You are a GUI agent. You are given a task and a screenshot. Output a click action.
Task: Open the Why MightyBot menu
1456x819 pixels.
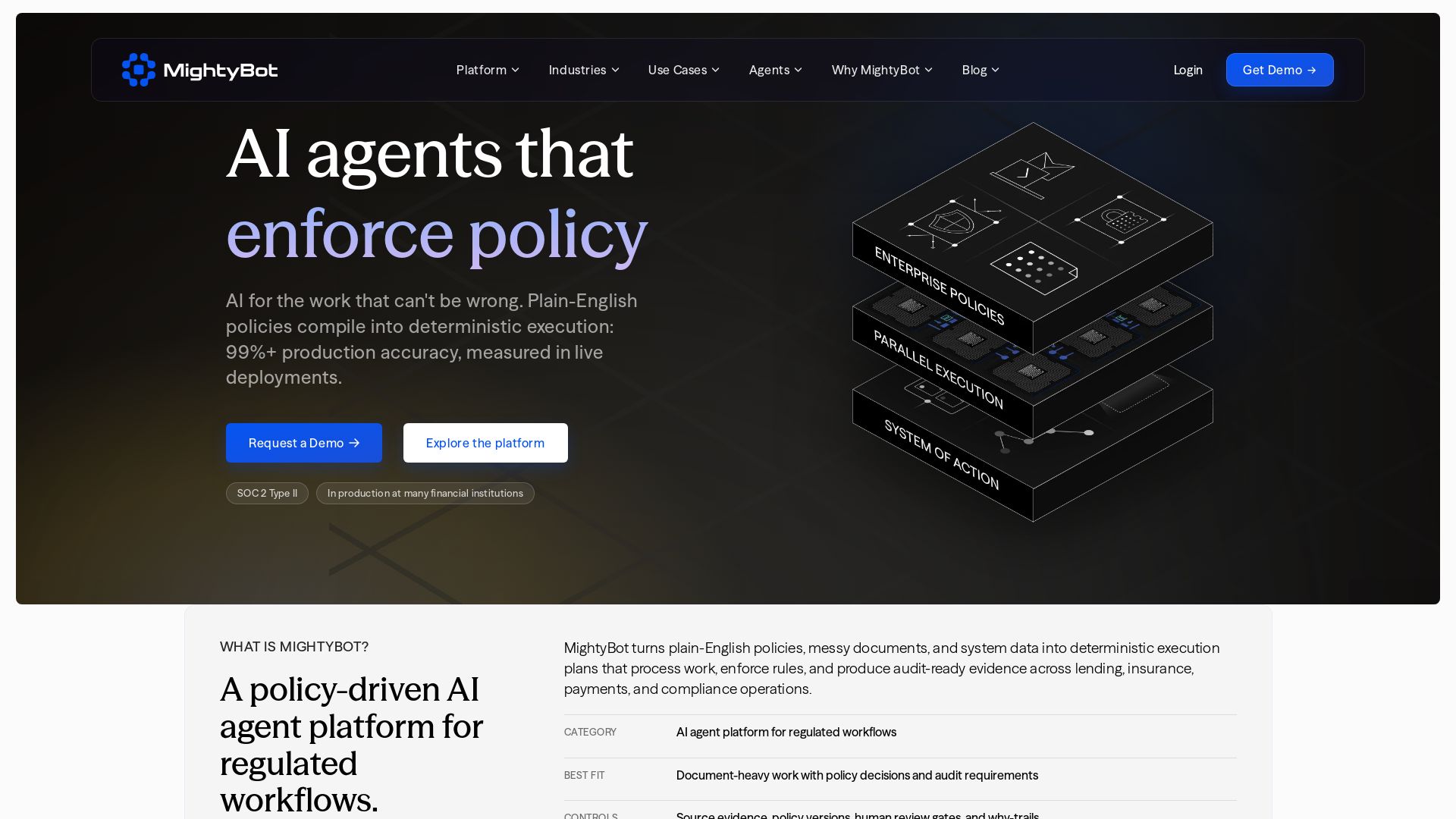882,70
